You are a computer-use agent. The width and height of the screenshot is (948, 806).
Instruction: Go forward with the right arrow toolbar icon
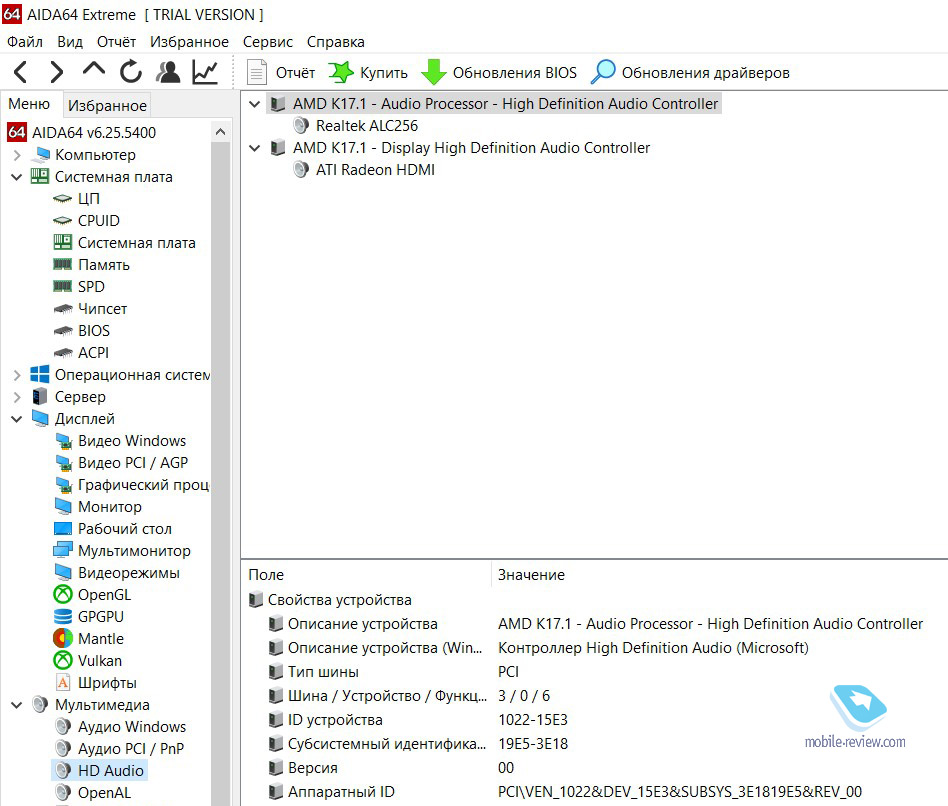coord(56,72)
